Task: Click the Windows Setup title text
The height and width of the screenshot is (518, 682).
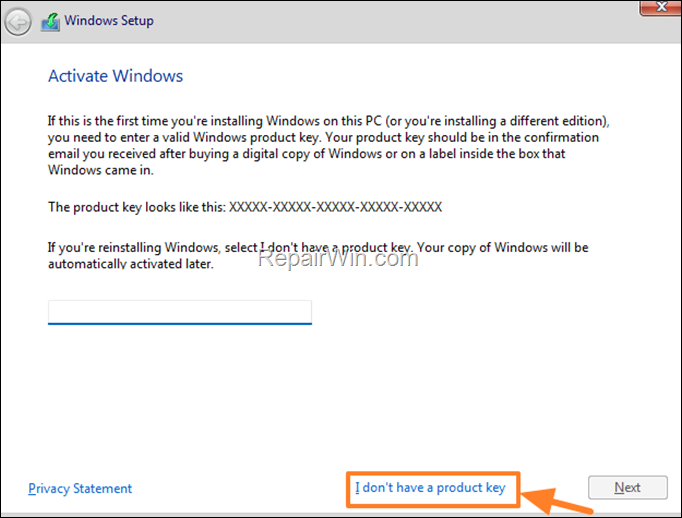Action: coord(109,21)
